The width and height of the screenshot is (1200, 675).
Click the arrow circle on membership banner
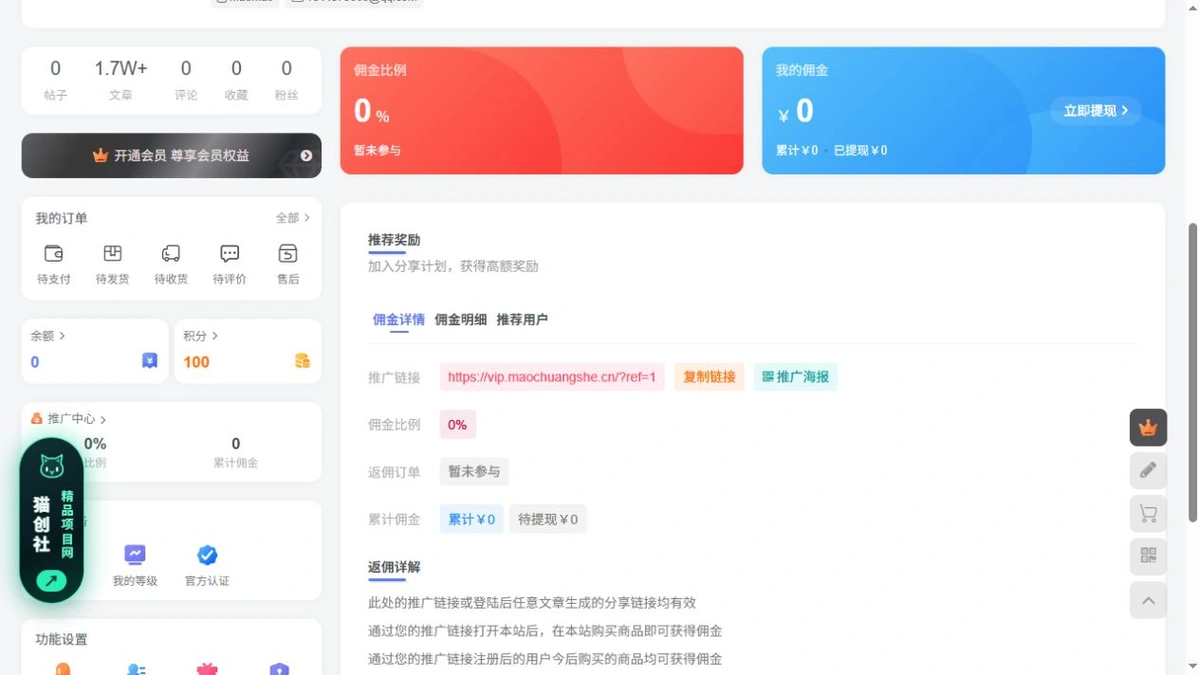click(306, 156)
